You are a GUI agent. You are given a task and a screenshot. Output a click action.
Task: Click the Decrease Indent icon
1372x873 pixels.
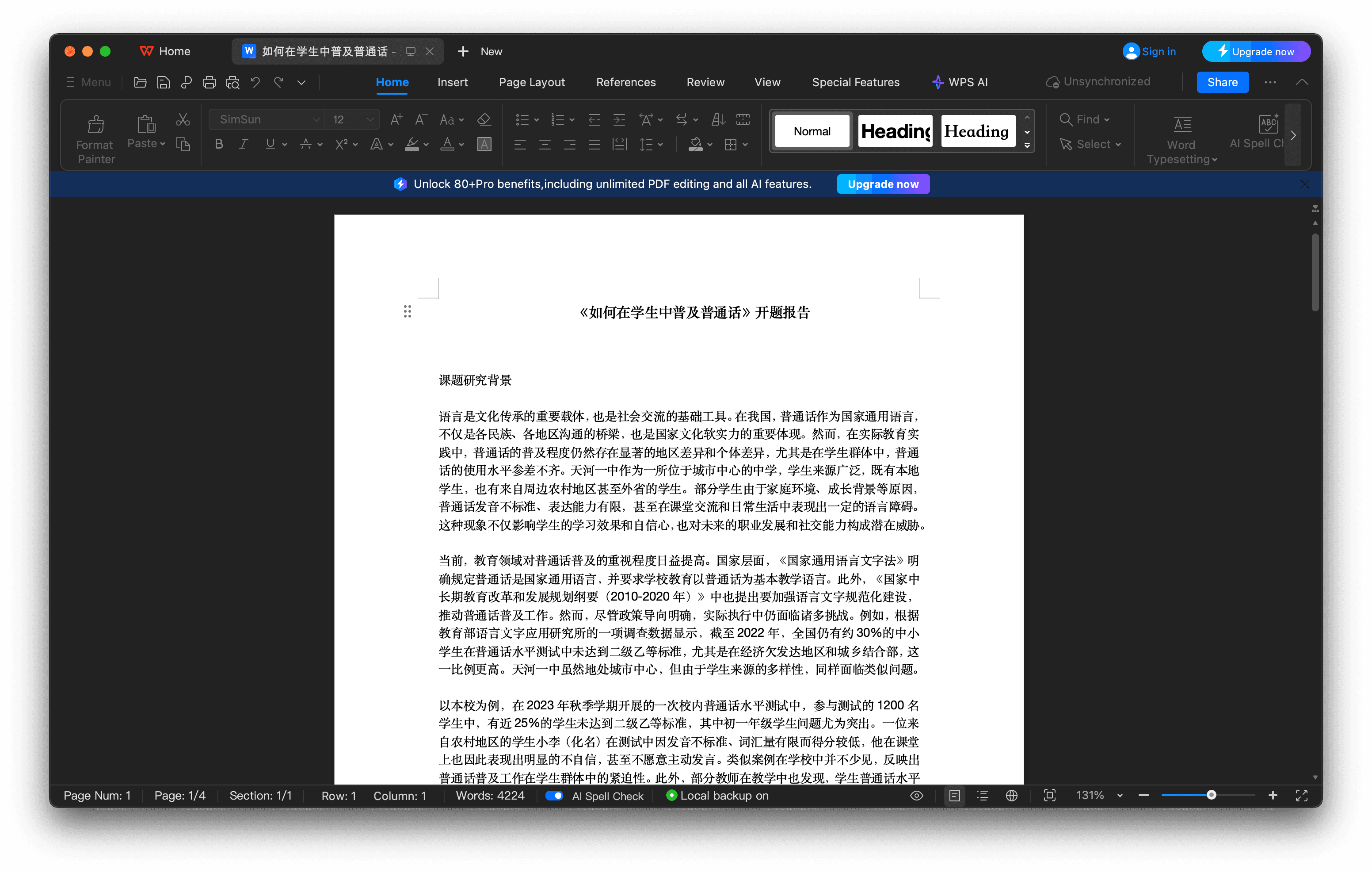coord(594,119)
